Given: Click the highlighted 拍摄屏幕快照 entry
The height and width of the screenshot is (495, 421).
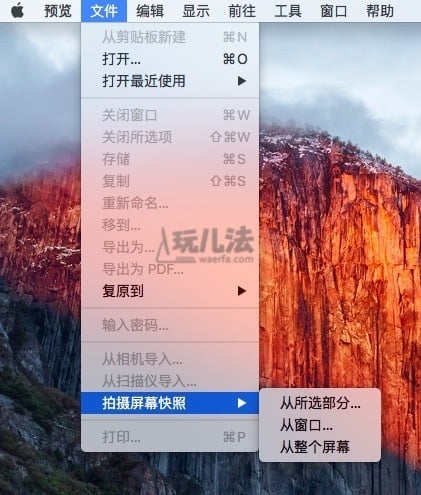Looking at the screenshot, I should click(x=170, y=403).
